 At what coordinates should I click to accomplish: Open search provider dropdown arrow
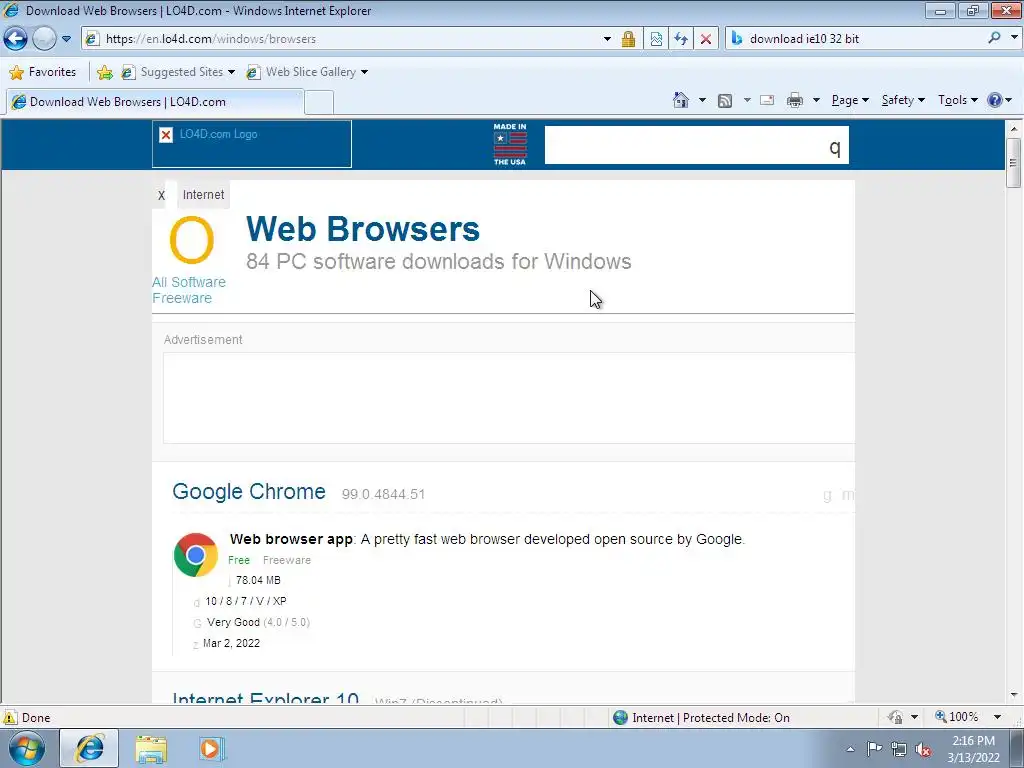(x=1014, y=39)
